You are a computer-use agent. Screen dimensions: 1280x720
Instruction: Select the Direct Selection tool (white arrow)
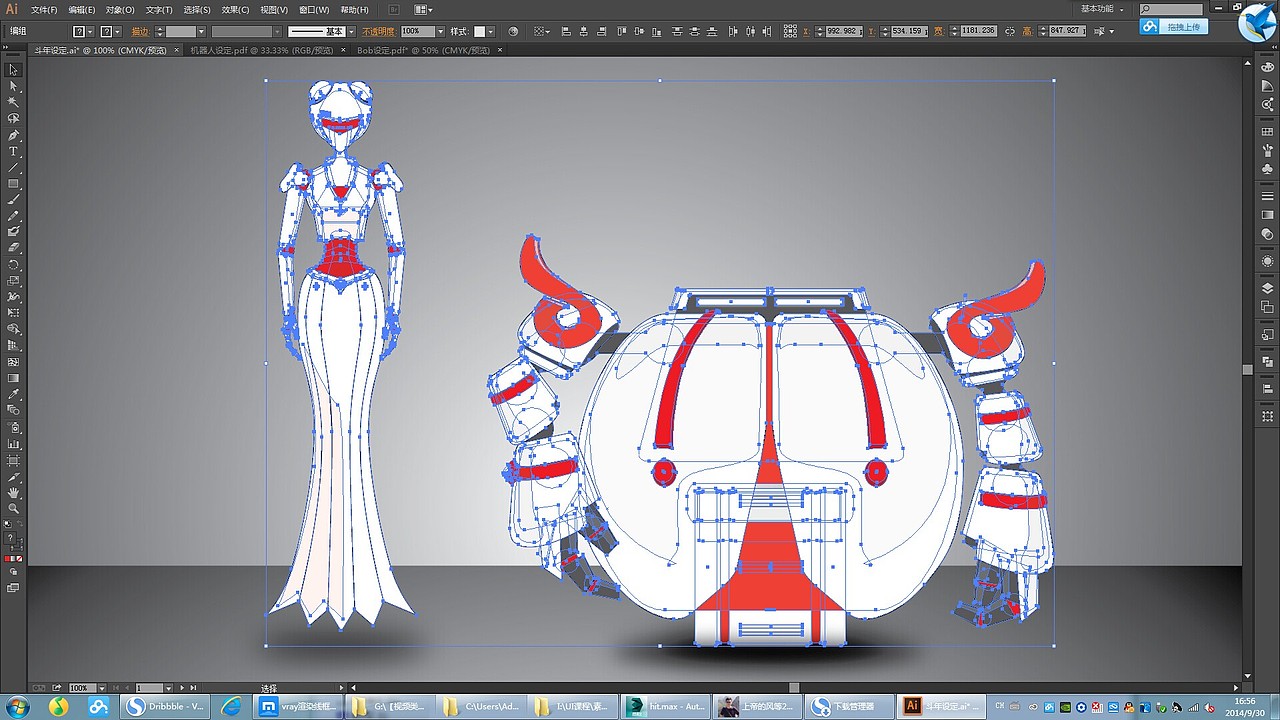click(14, 86)
